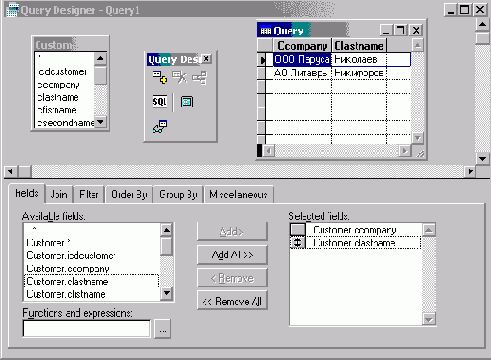
Task: Switch to the Fields tab
Action: click(x=27, y=193)
